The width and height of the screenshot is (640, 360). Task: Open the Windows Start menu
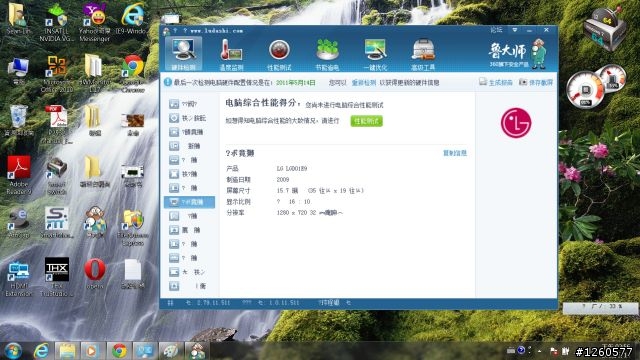[13, 351]
